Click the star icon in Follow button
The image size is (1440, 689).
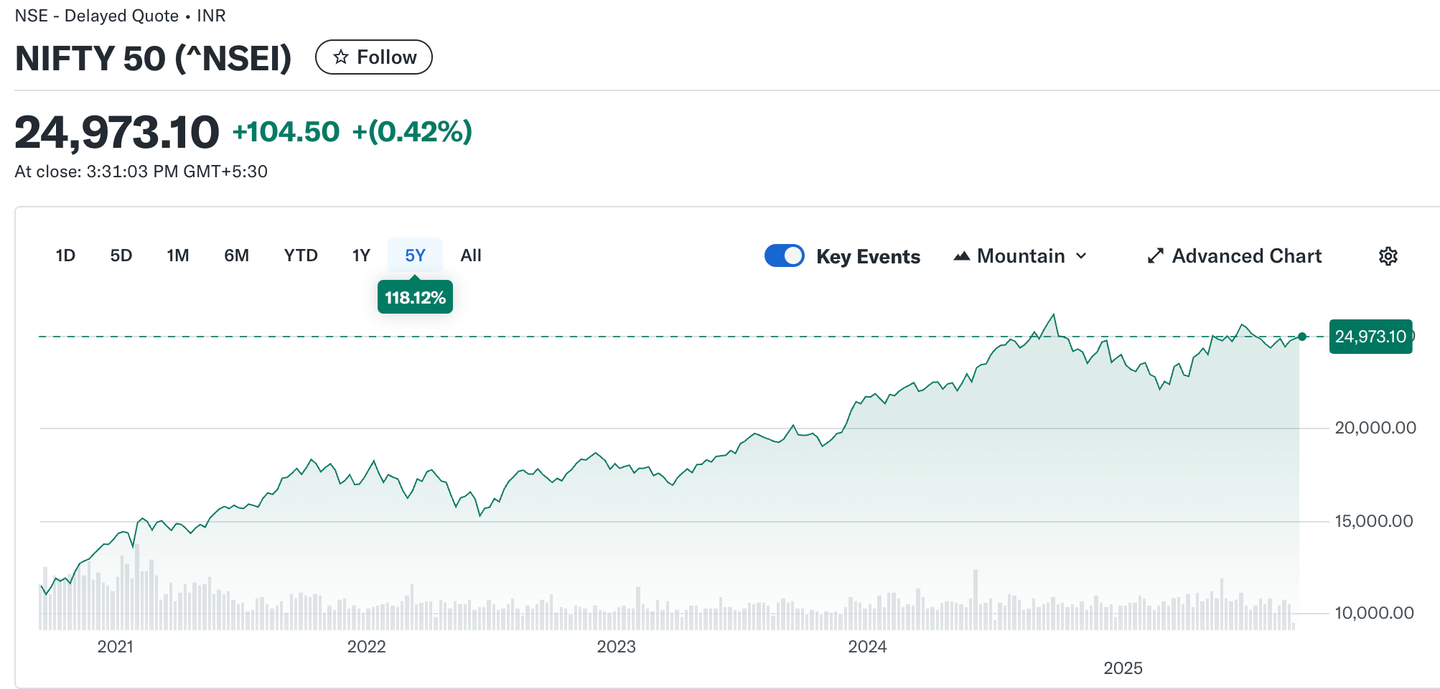click(x=341, y=58)
